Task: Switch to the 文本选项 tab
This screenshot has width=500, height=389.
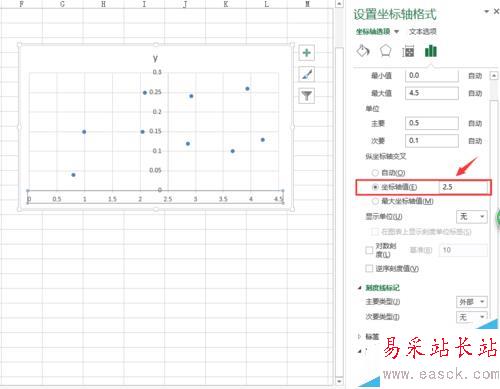Action: click(423, 32)
